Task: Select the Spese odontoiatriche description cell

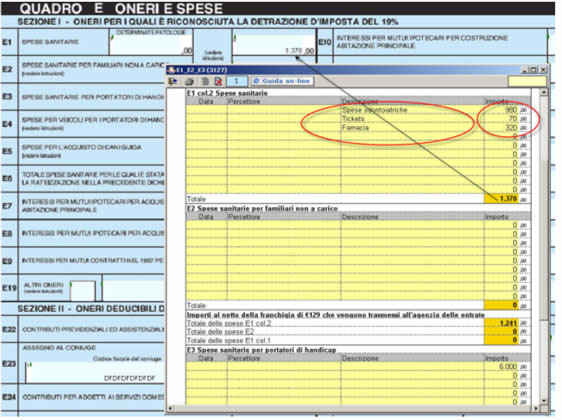Action: pos(412,110)
